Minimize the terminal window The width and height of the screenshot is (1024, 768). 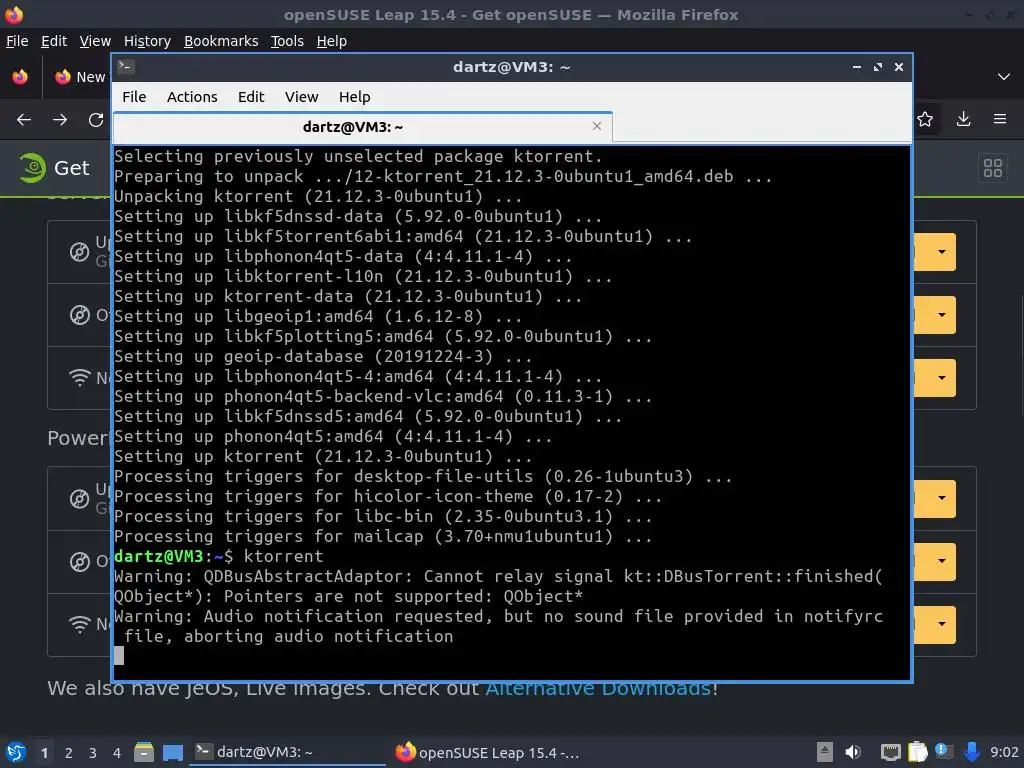pos(857,67)
